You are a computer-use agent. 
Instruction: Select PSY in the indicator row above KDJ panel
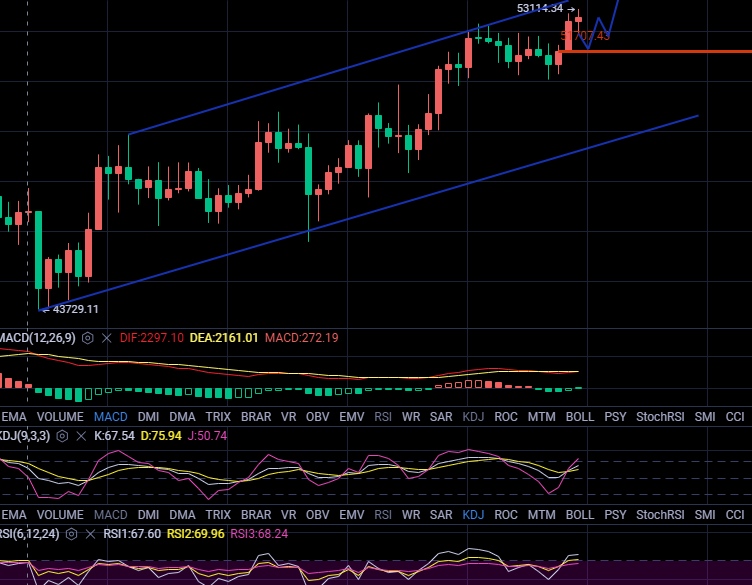[615, 417]
